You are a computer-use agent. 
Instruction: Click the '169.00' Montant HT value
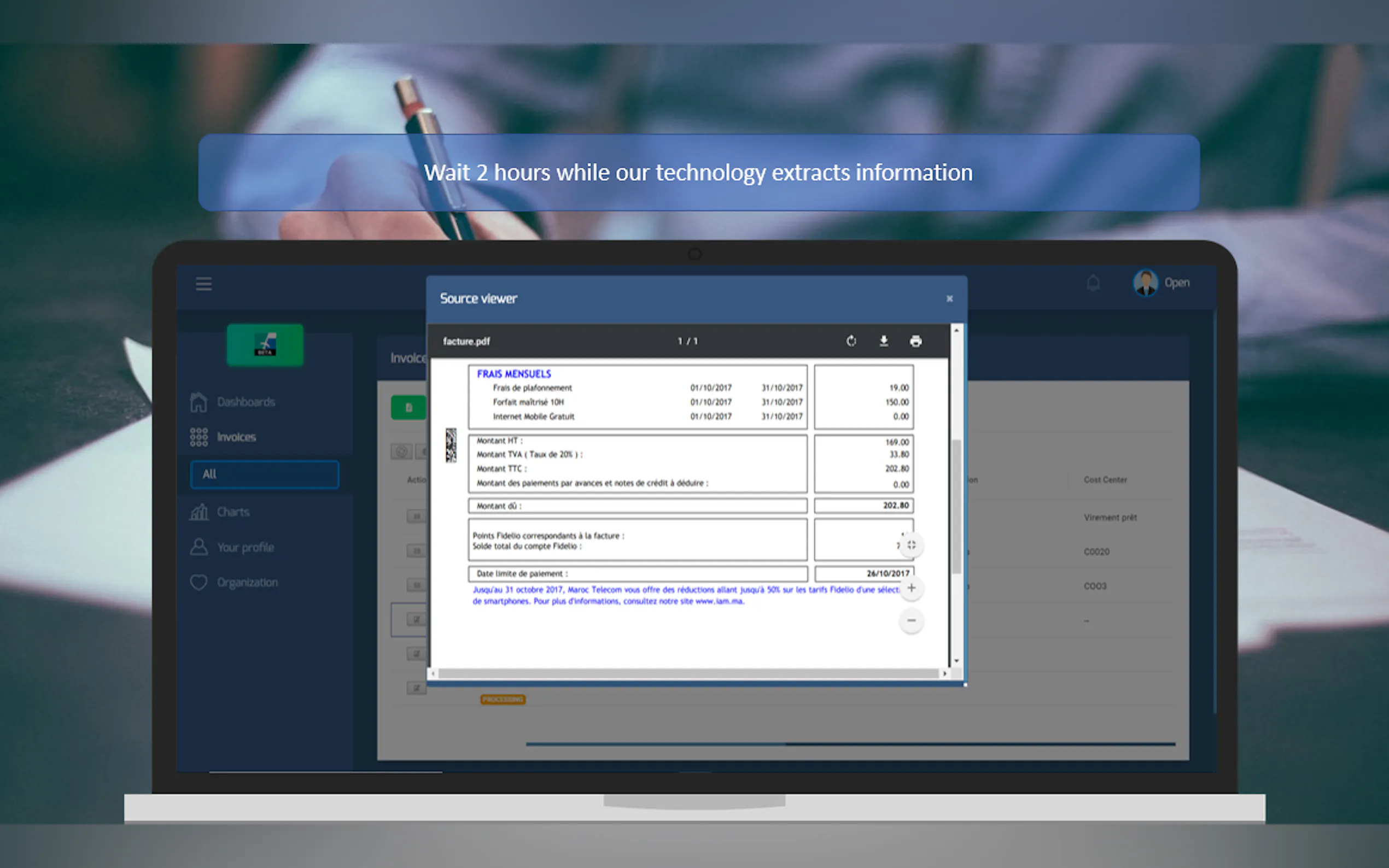pyautogui.click(x=897, y=442)
